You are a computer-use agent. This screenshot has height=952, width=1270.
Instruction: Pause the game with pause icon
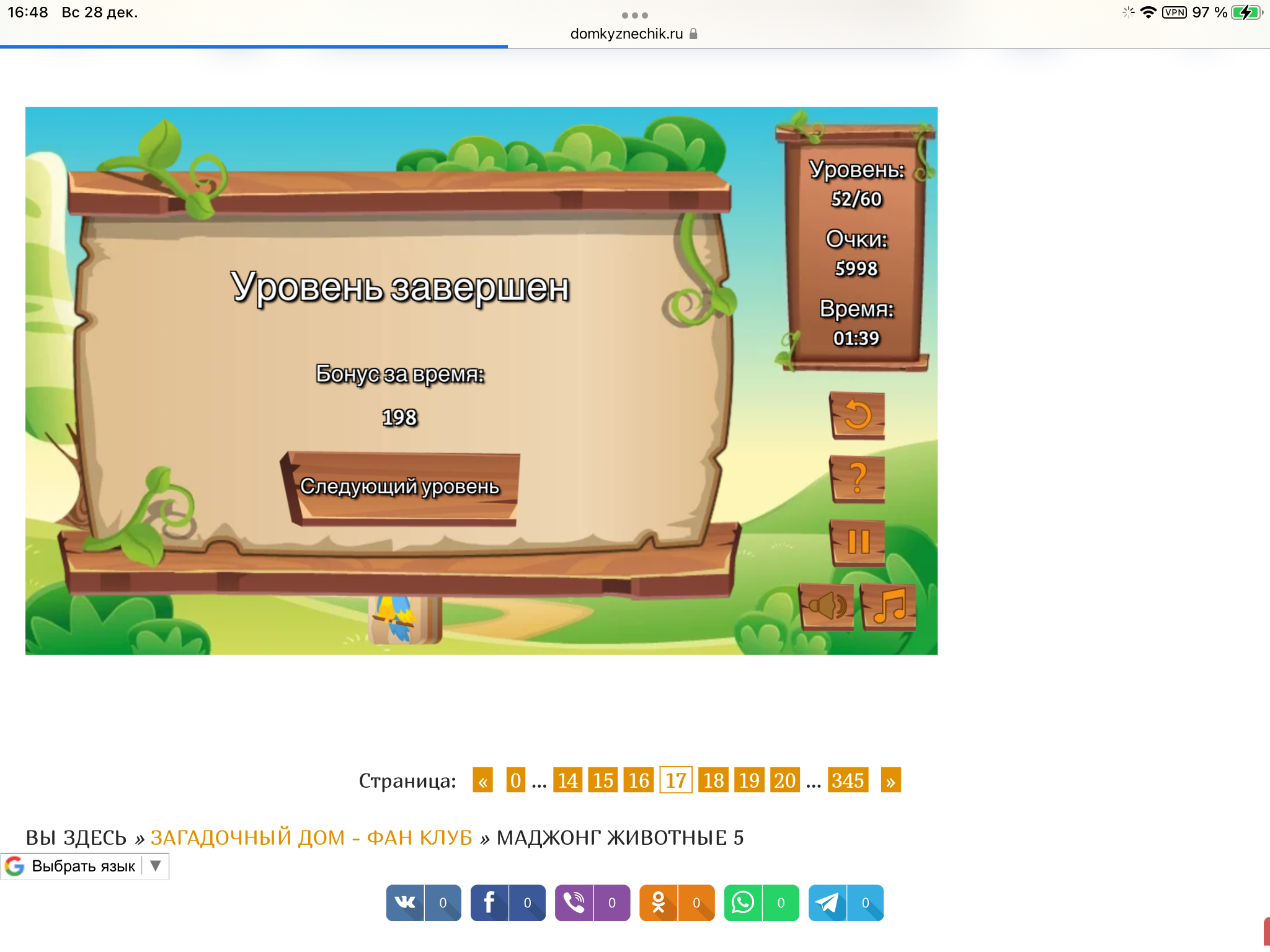tap(858, 542)
